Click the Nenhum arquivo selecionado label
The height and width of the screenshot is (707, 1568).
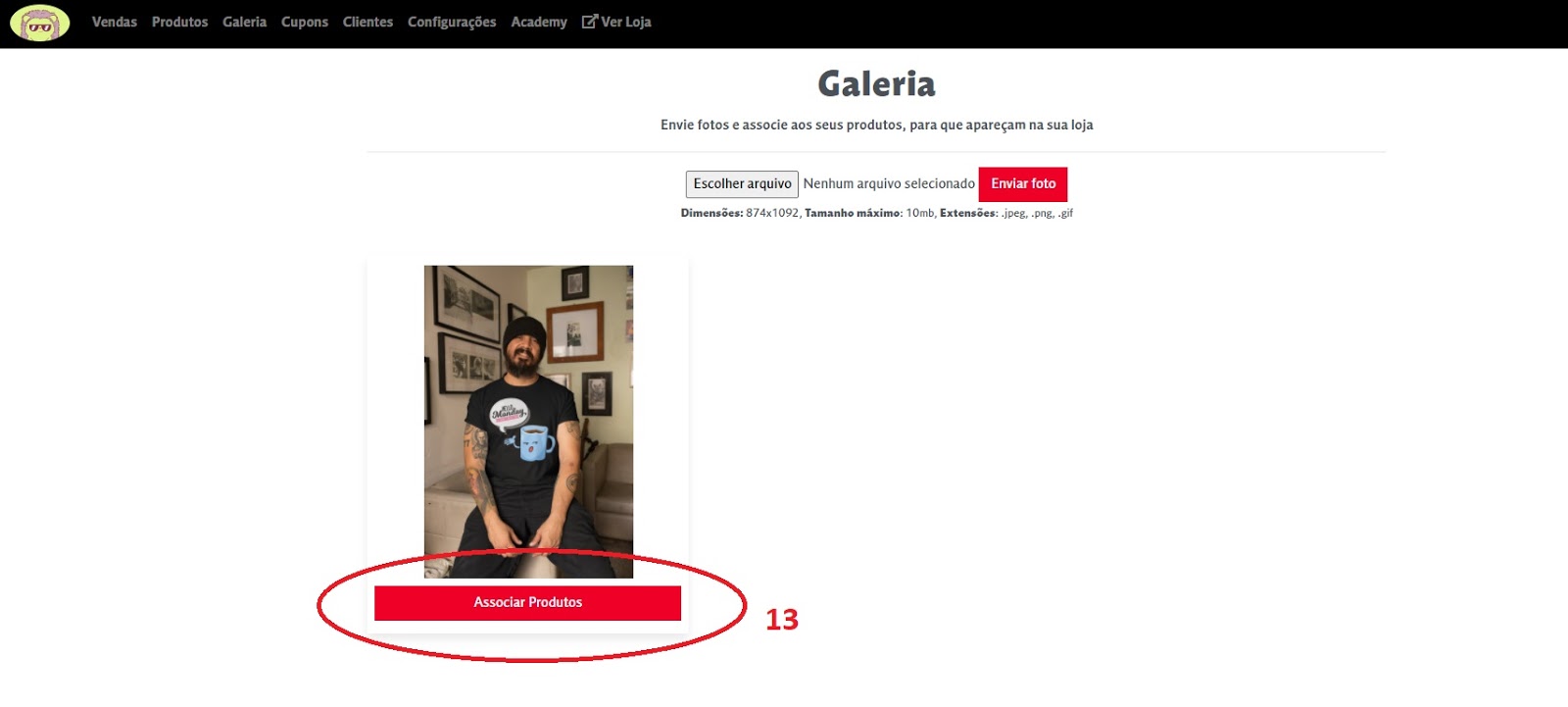click(x=889, y=184)
